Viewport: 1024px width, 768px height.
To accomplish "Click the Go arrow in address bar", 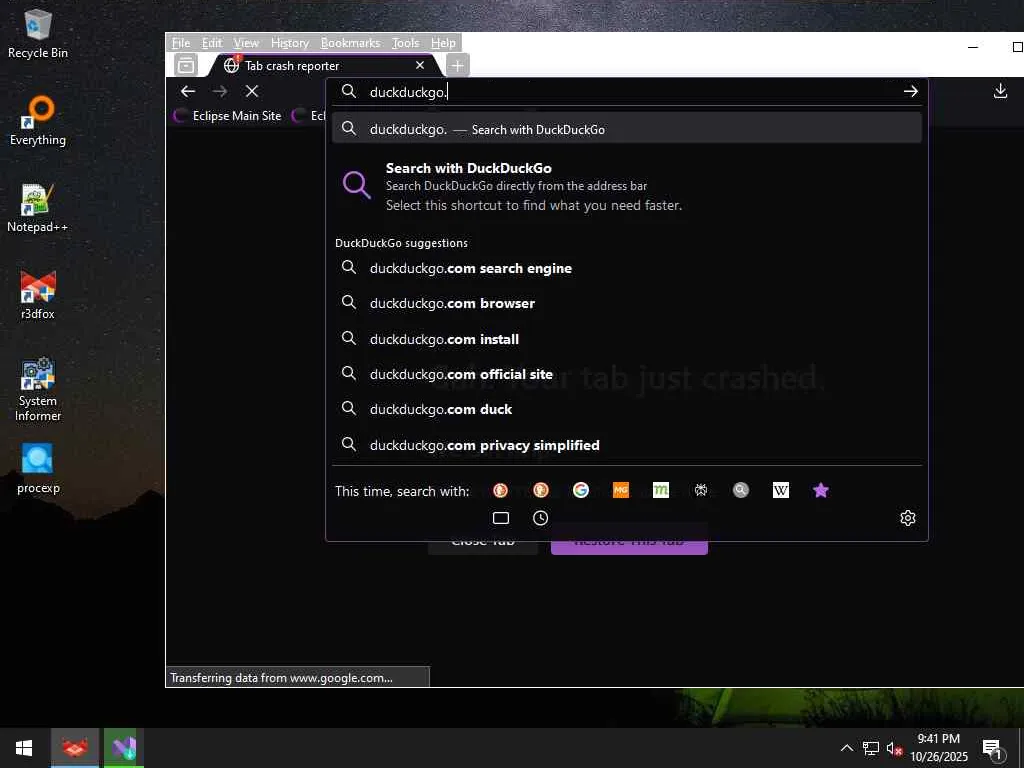I will point(910,91).
